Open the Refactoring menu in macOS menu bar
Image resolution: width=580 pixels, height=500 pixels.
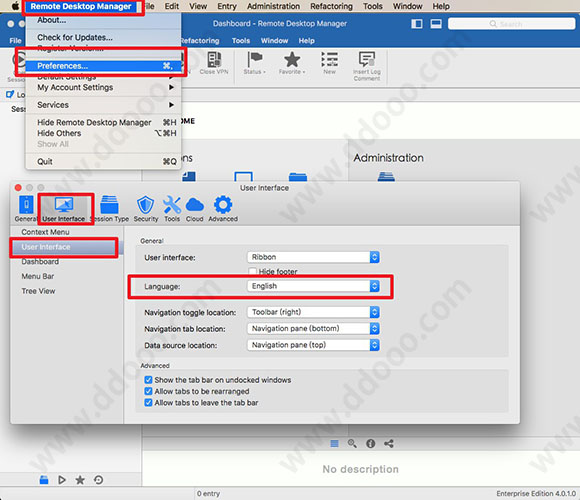tap(331, 6)
